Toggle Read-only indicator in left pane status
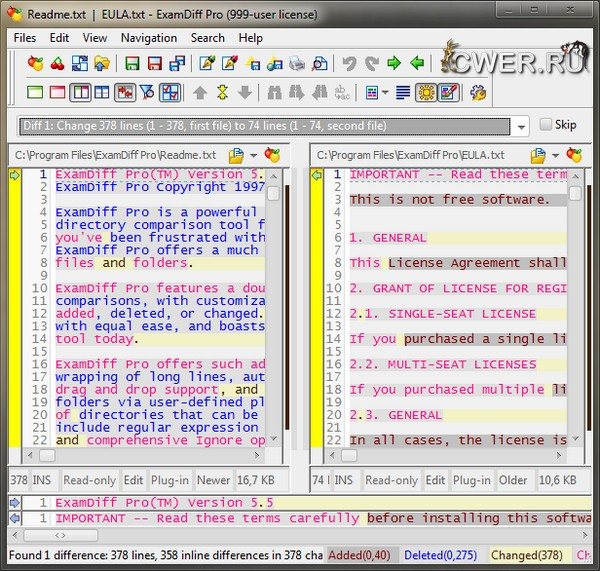 92,480
